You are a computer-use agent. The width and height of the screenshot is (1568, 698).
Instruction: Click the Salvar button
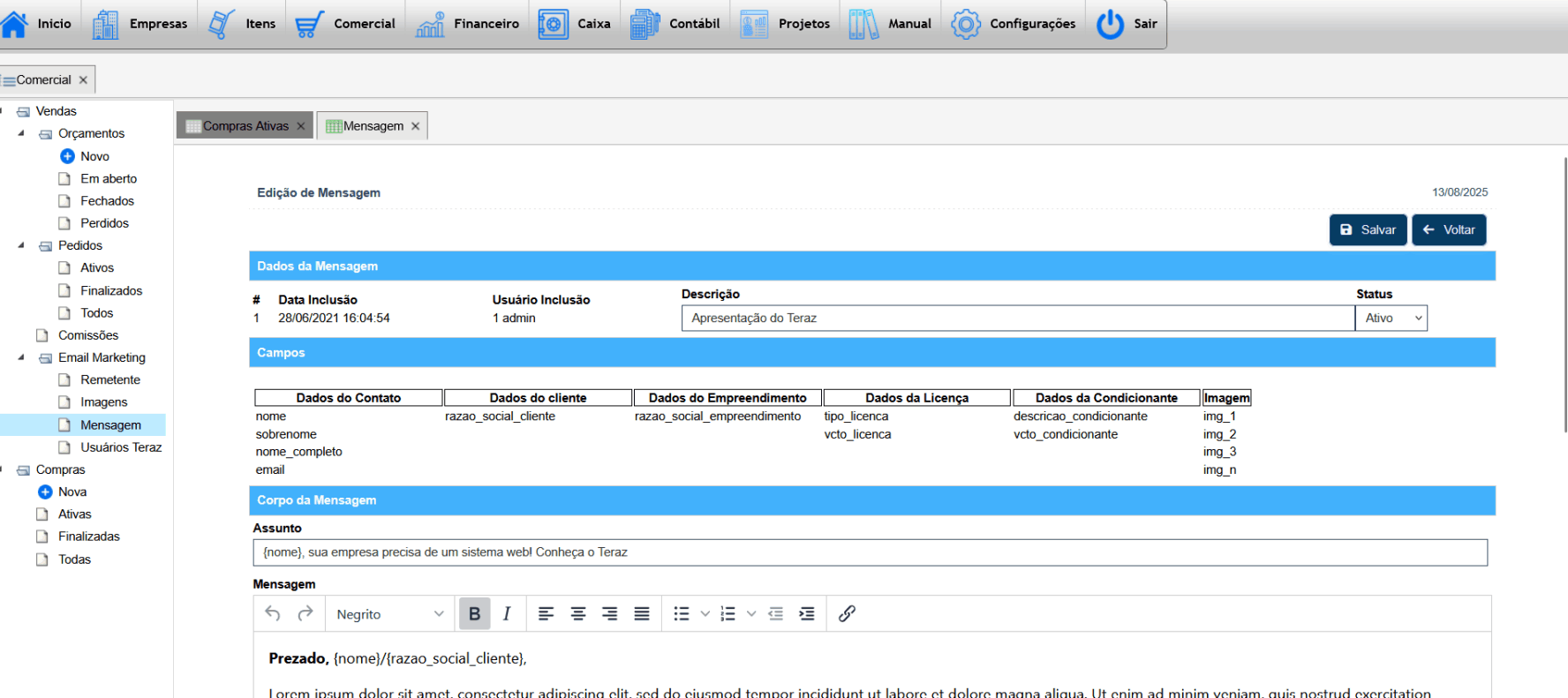1368,229
